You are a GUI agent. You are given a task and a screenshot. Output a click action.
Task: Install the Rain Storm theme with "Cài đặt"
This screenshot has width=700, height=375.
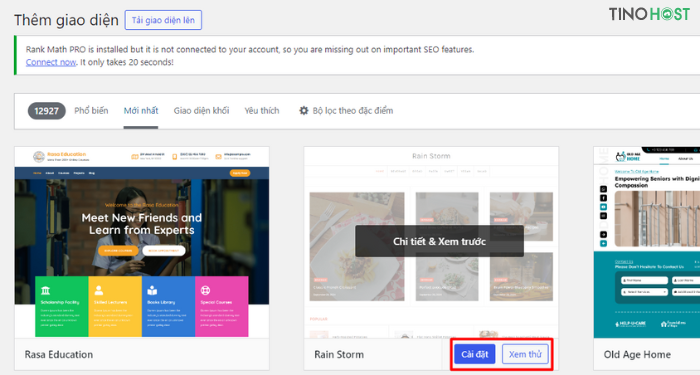475,354
